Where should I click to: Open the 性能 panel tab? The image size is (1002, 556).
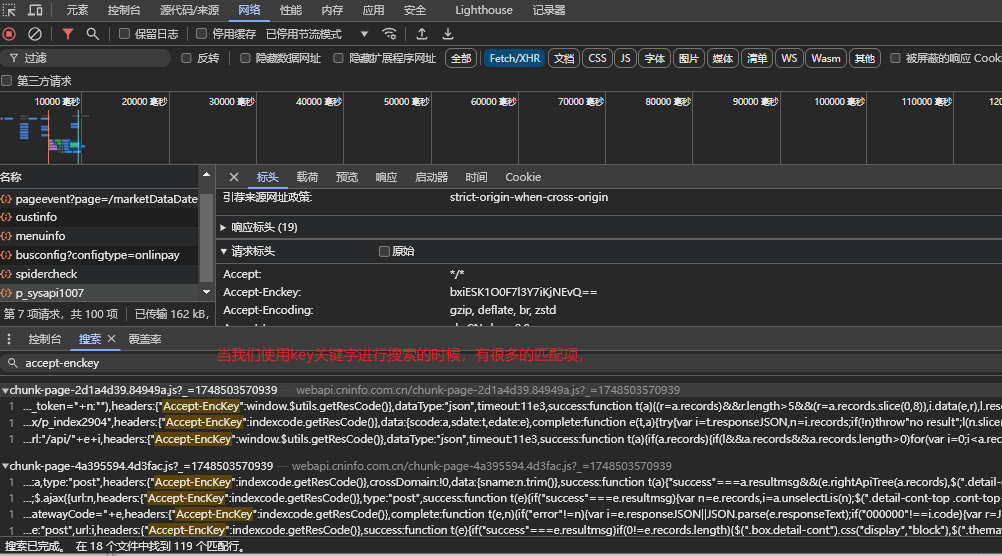click(x=291, y=10)
